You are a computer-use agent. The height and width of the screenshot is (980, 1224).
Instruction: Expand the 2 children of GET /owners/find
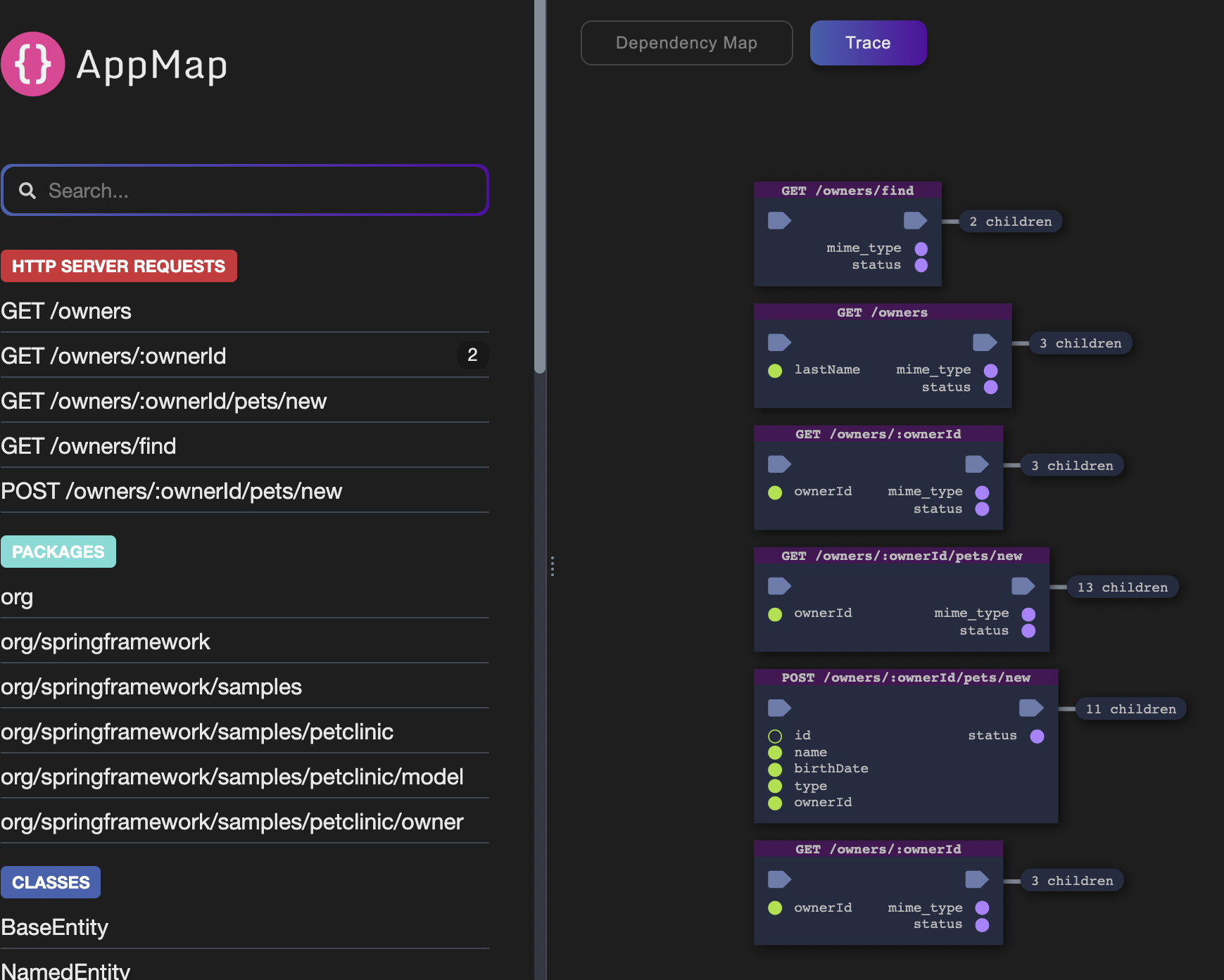point(1010,221)
